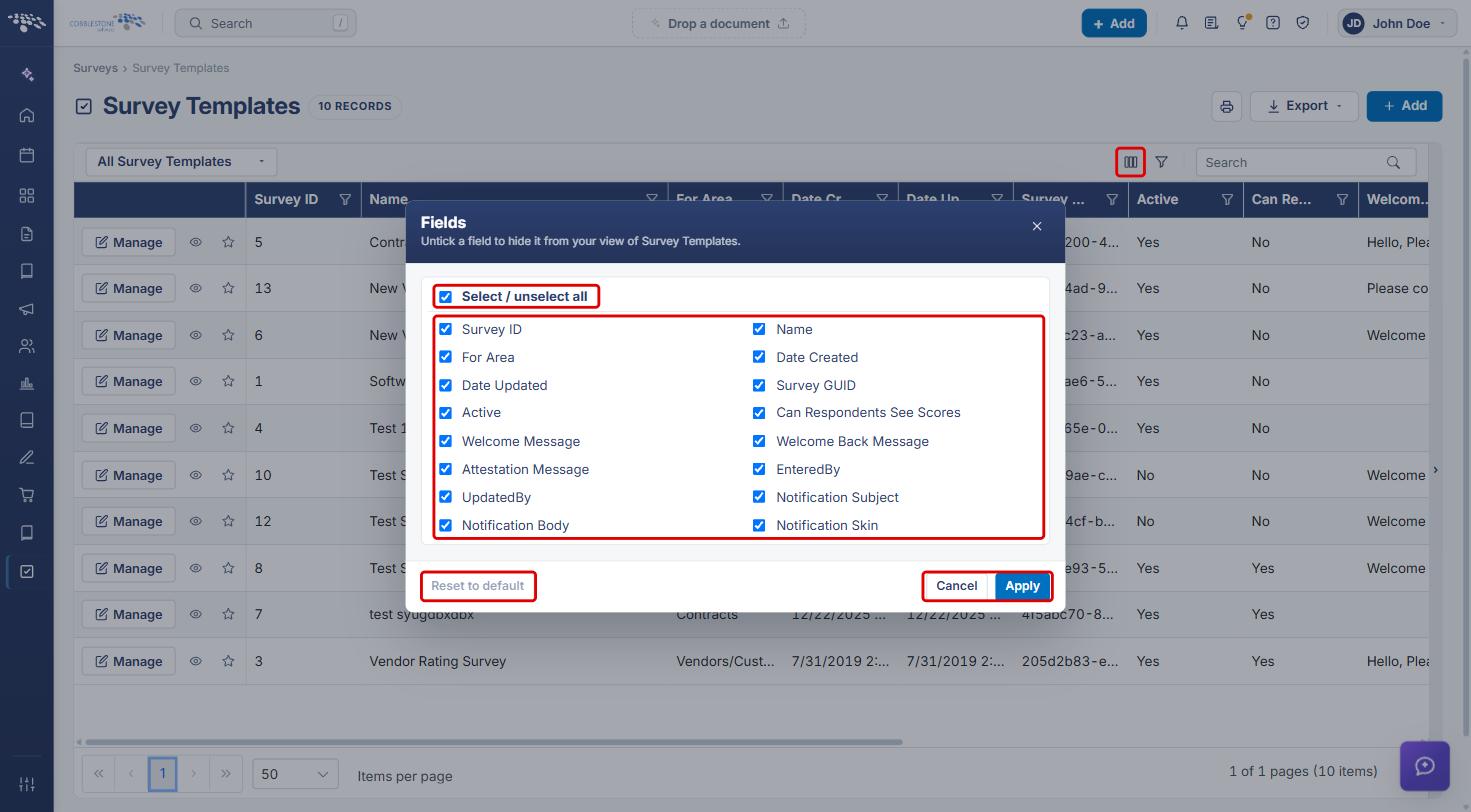Open the 50 items per page dropdown
Viewport: 1471px width, 812px height.
point(295,774)
